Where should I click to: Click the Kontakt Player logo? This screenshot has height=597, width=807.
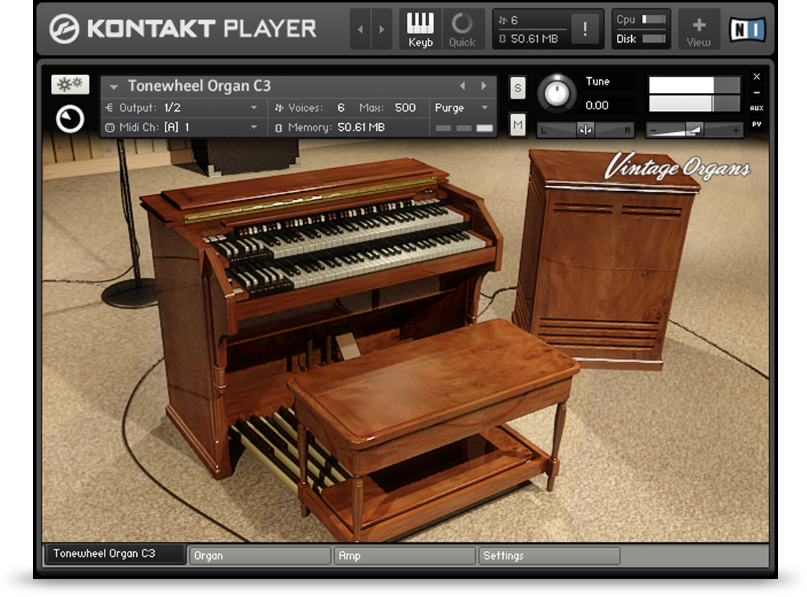[x=183, y=29]
